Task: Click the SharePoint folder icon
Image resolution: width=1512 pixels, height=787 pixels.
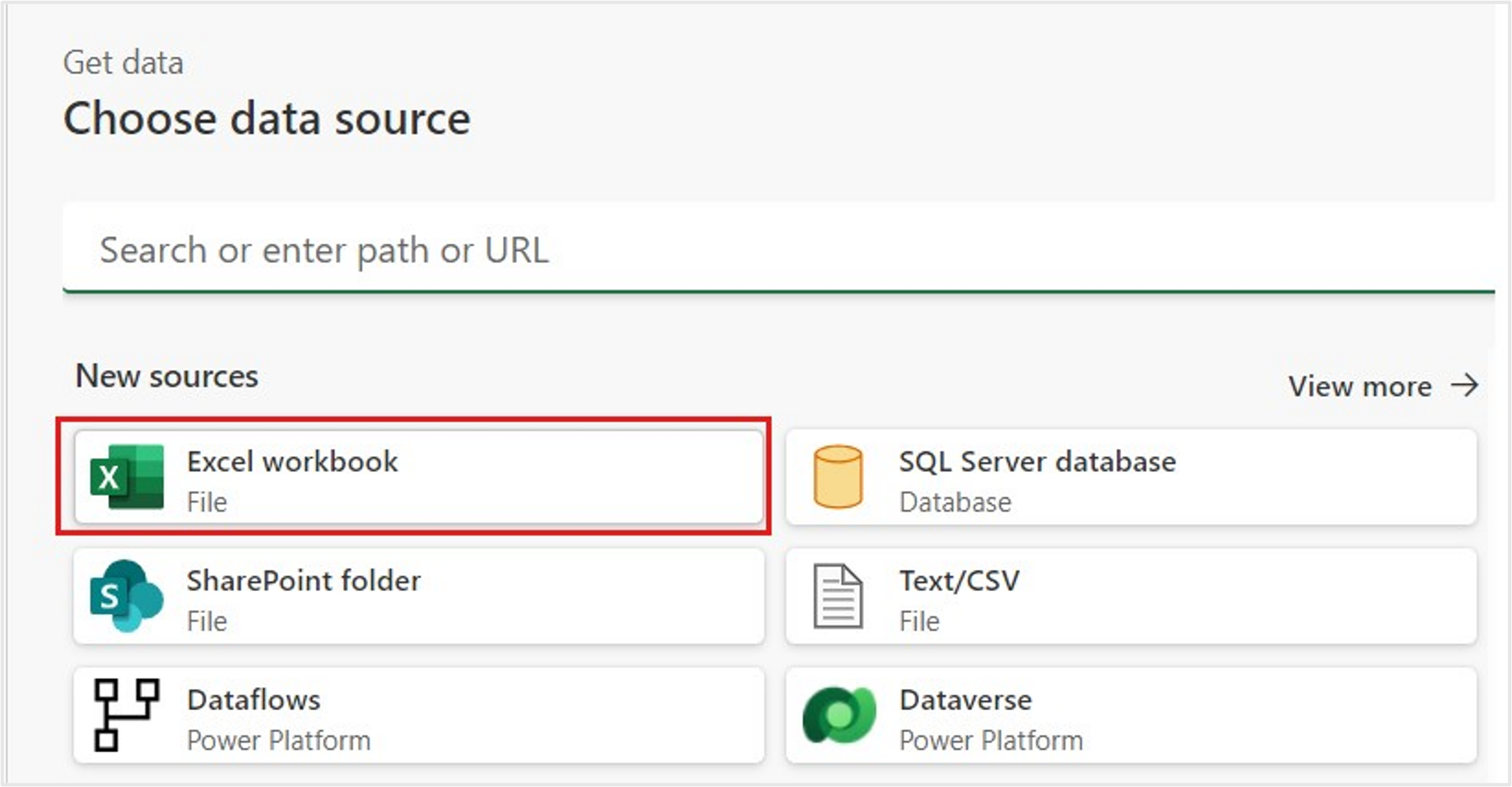Action: click(x=127, y=596)
